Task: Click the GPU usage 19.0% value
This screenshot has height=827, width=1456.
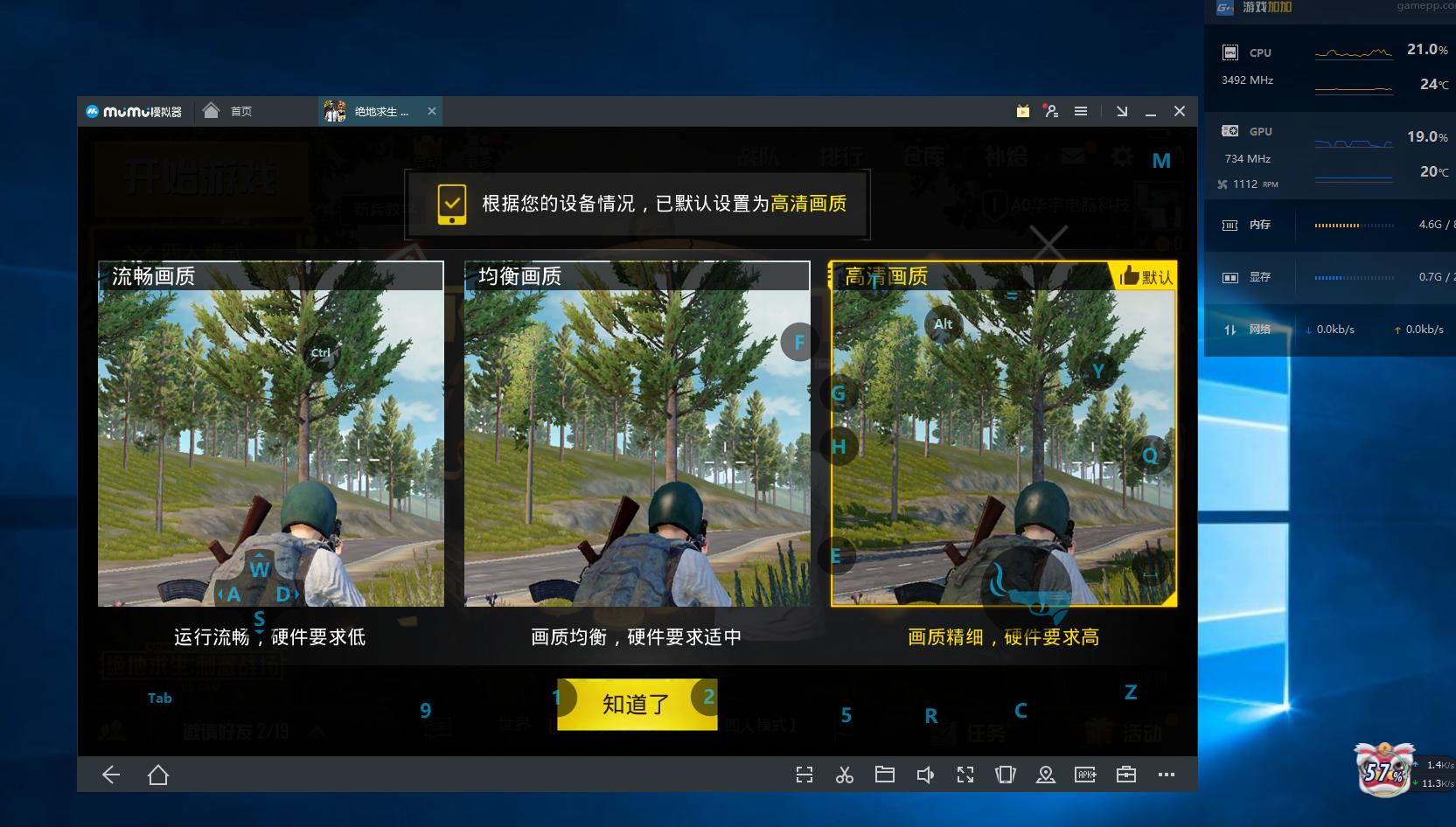Action: (1427, 137)
